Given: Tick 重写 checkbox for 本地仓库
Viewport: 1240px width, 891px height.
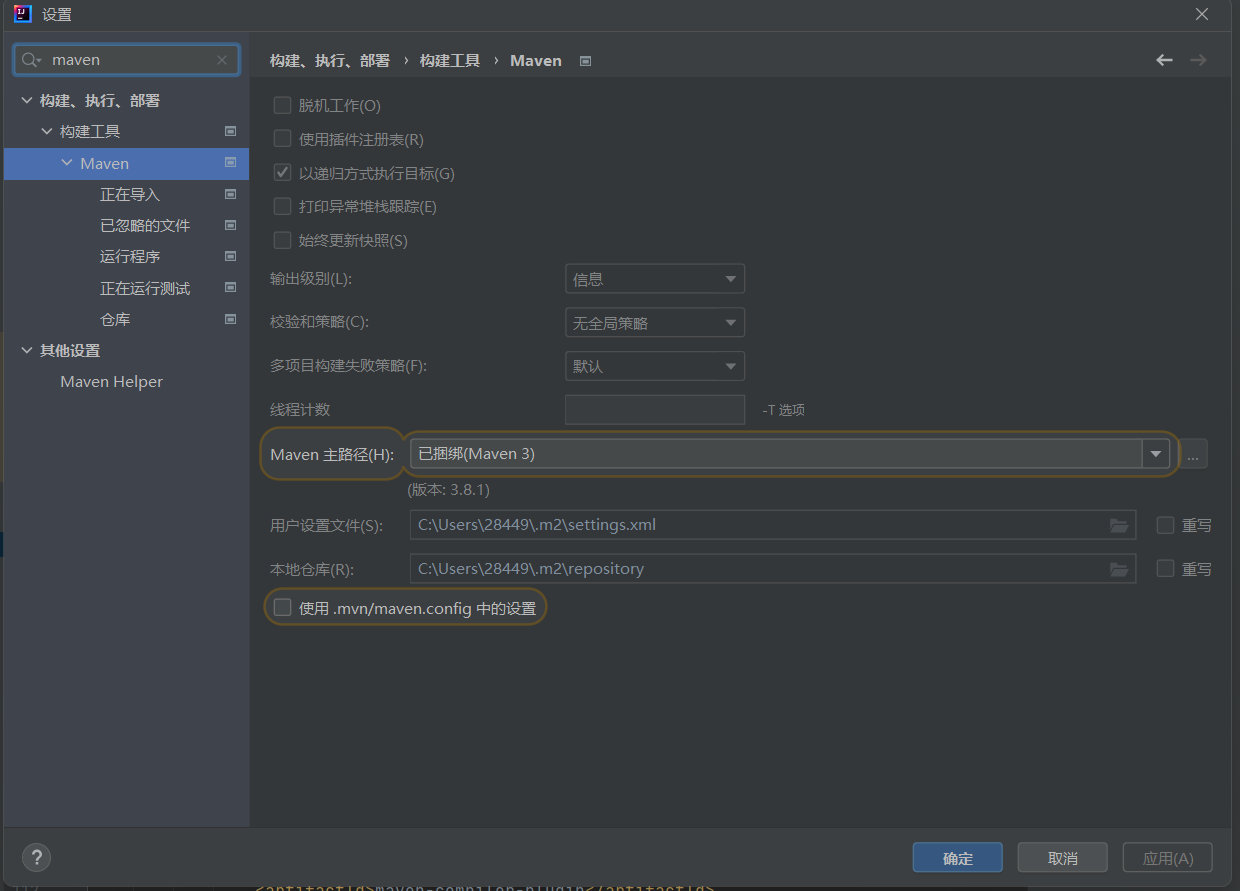Looking at the screenshot, I should 1165,568.
